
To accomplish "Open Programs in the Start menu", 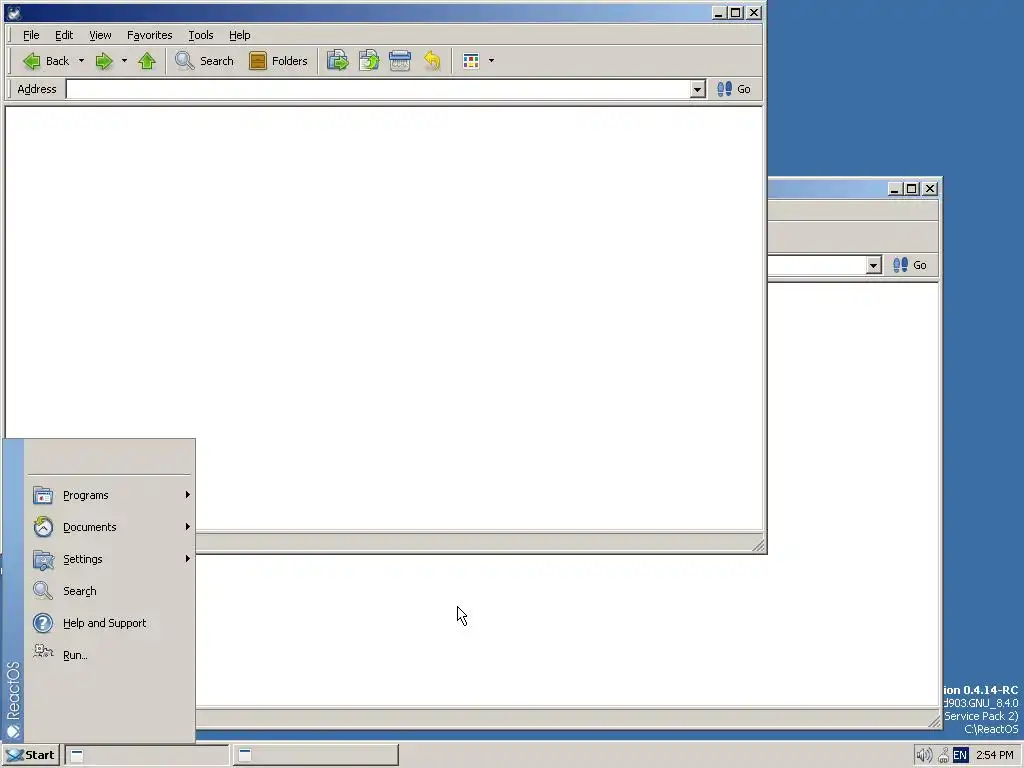I will 110,495.
